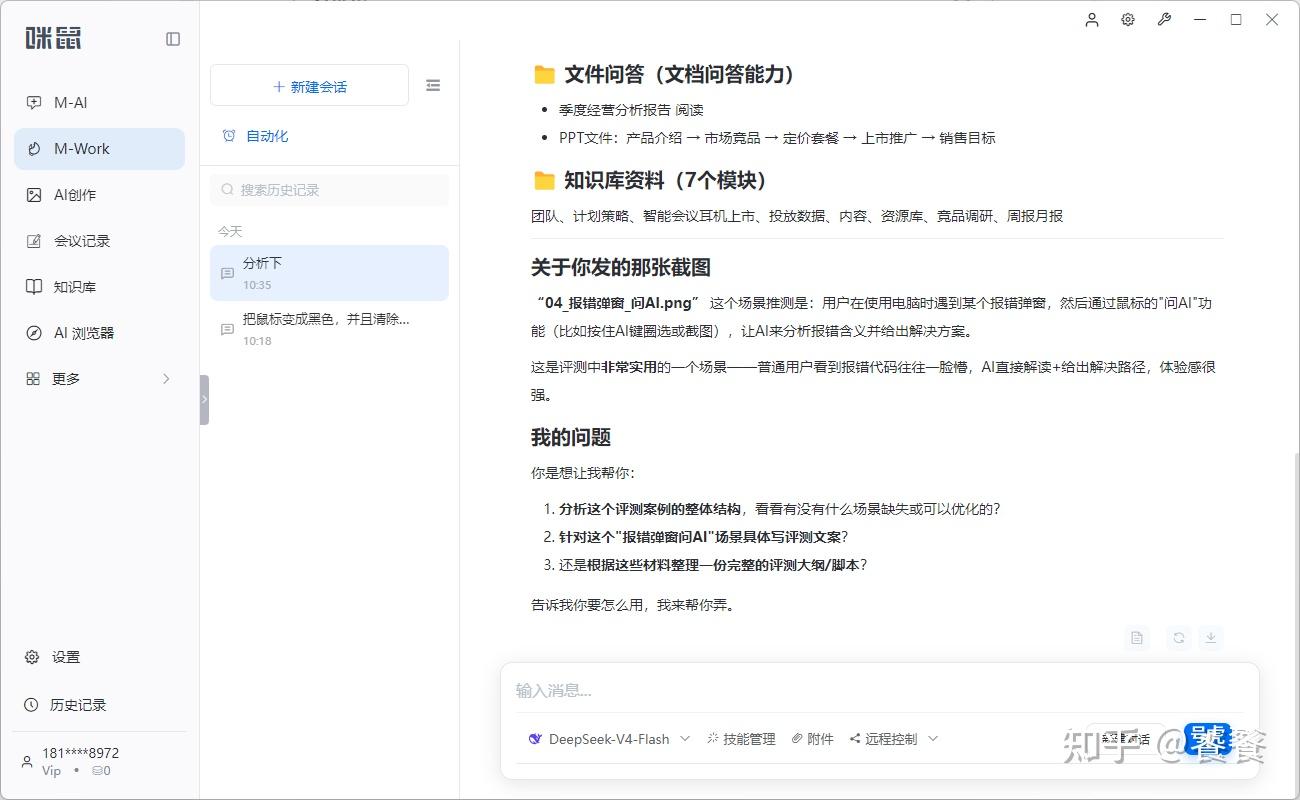Image resolution: width=1300 pixels, height=800 pixels.
Task: Click the 历史记录 clock icon
Action: coord(32,705)
